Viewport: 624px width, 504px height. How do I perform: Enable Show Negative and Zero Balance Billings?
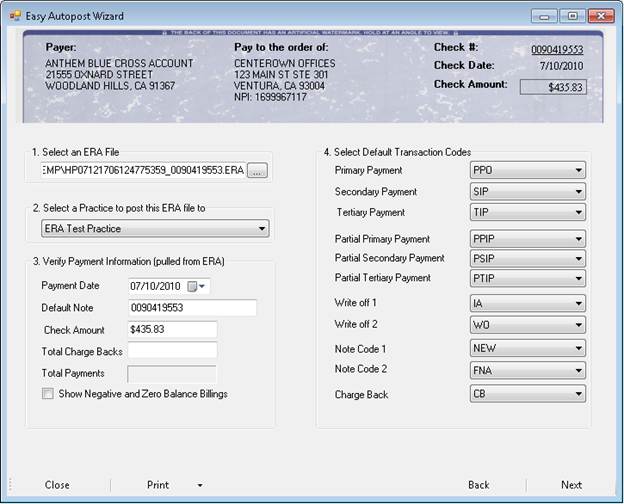coord(48,394)
